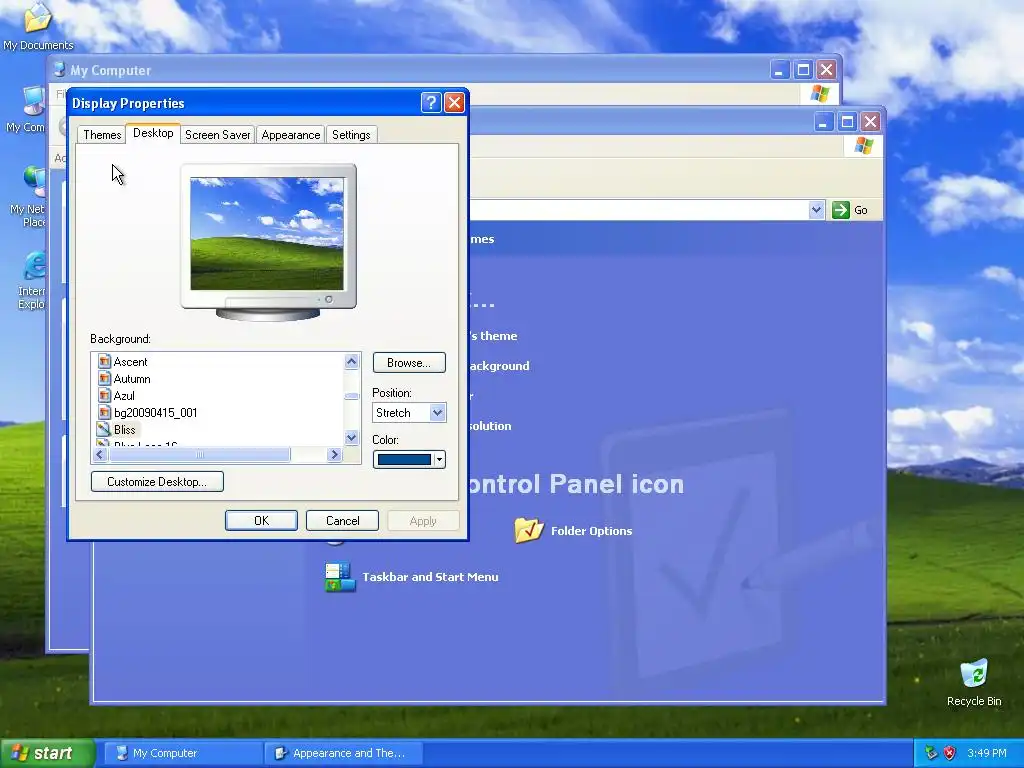Open Taskbar and Start Menu link
Image resolution: width=1024 pixels, height=768 pixels.
430,577
